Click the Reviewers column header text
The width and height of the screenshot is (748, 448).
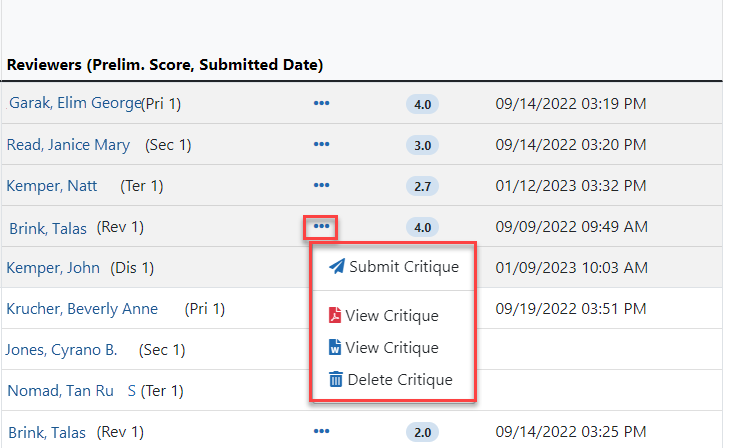pyautogui.click(x=165, y=65)
